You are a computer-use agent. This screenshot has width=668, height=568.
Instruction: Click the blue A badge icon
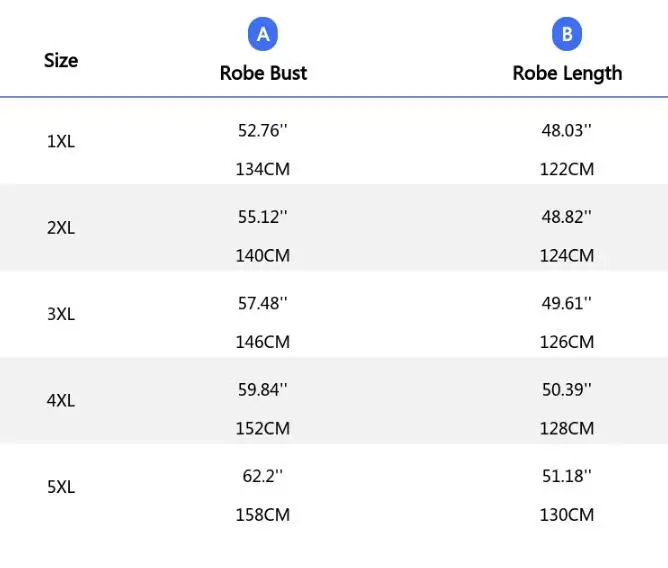tap(263, 35)
